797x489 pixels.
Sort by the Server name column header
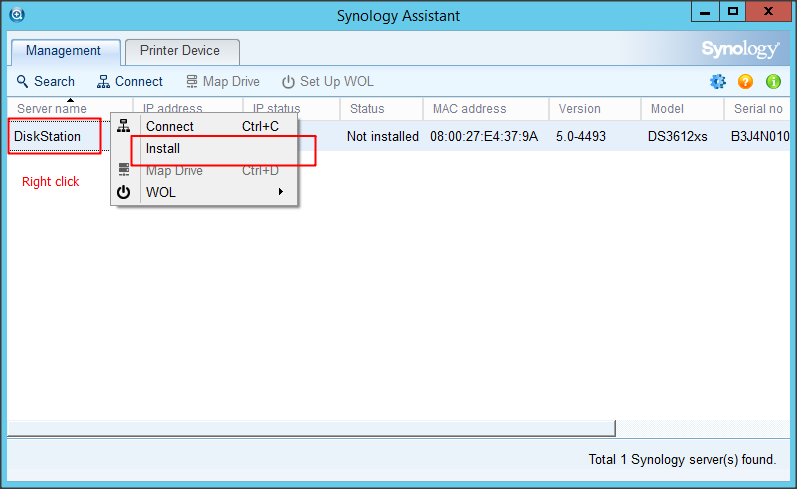pyautogui.click(x=52, y=108)
